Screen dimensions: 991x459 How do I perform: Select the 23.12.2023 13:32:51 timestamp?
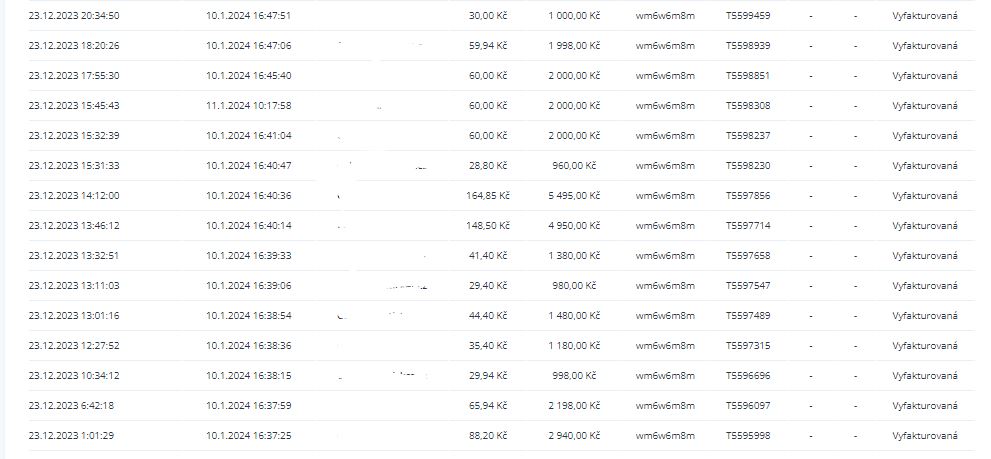tap(74, 256)
